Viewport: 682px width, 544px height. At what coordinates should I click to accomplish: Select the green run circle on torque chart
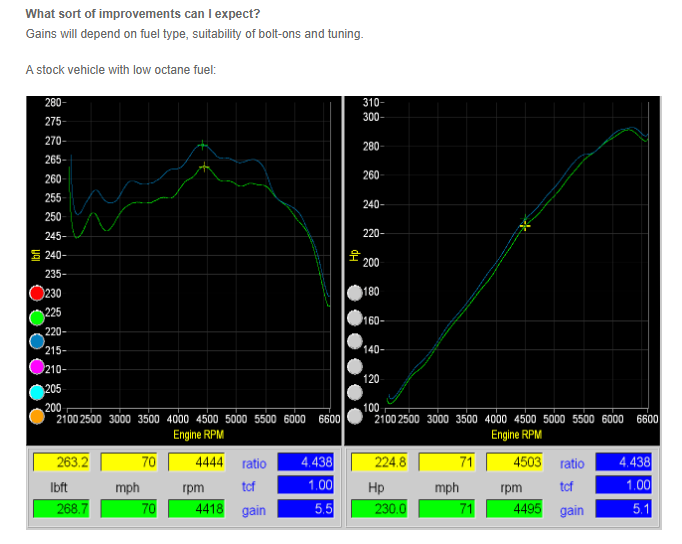coord(37,318)
